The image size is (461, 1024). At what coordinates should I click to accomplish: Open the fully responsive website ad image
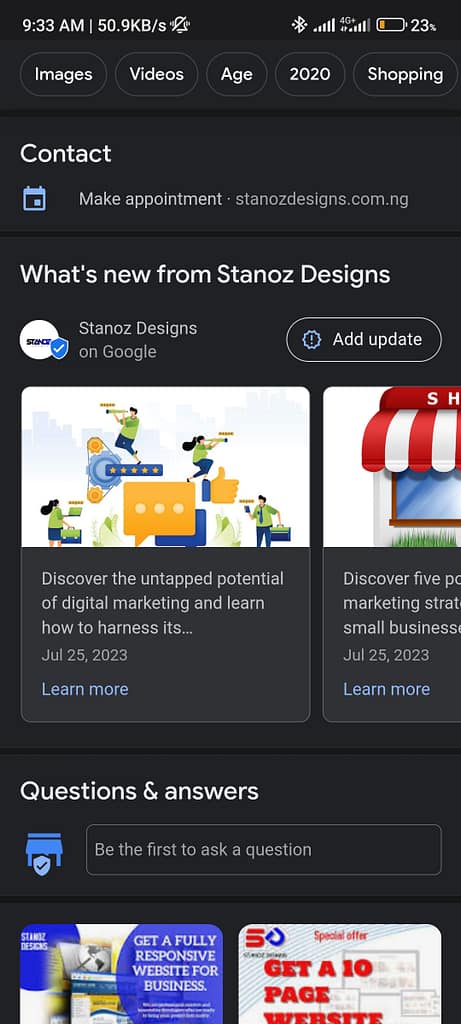tap(121, 974)
